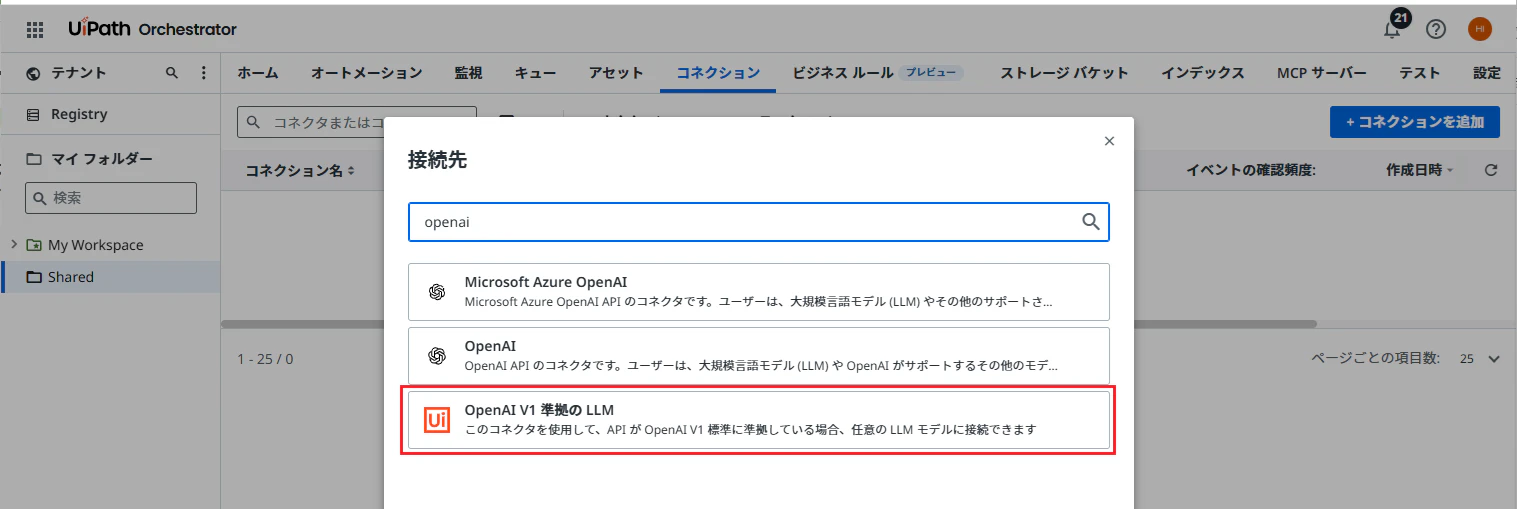
Task: Open the tenant three-dot options menu
Action: [x=204, y=73]
